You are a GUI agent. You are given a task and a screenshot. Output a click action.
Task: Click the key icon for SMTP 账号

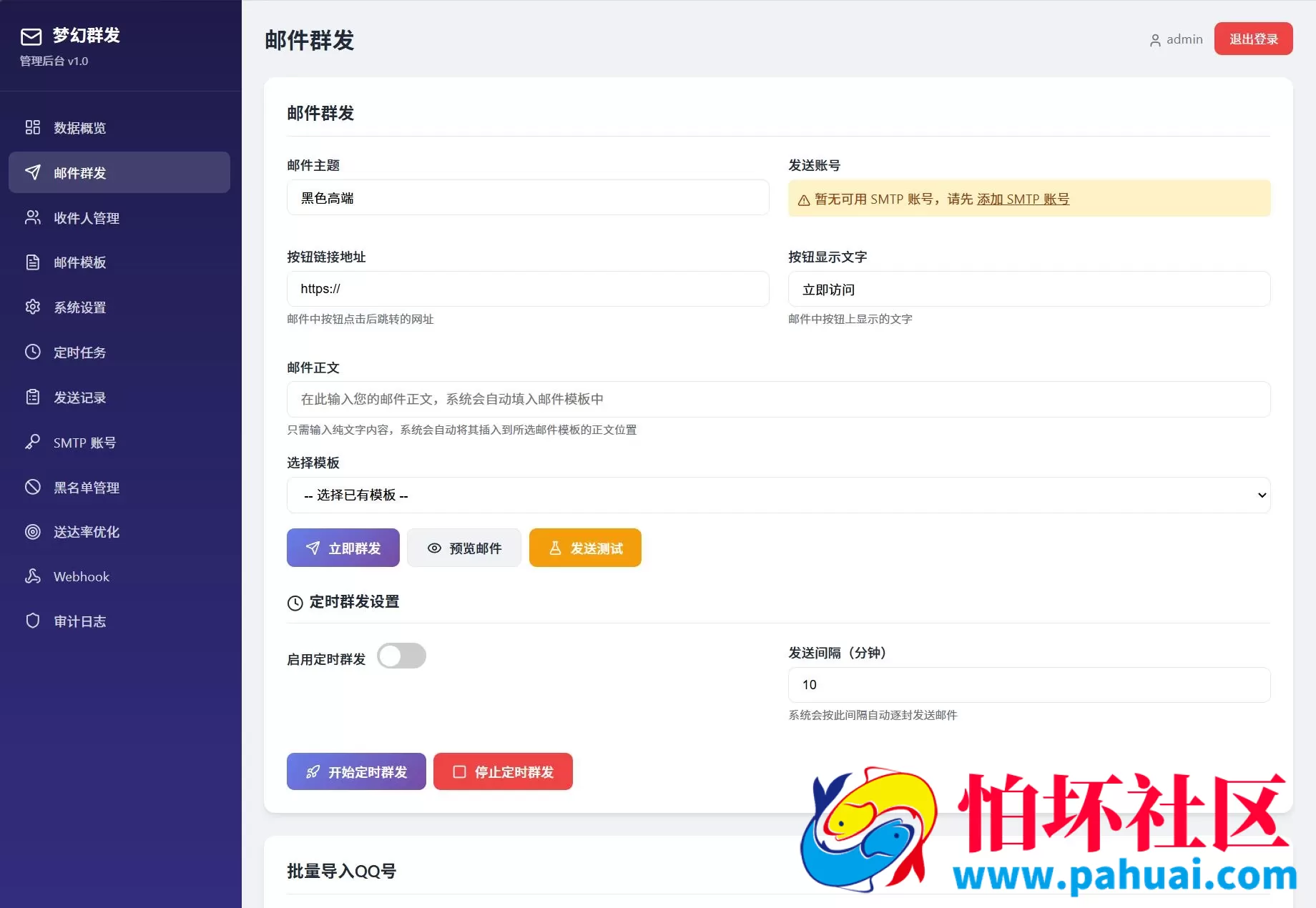pyautogui.click(x=33, y=442)
